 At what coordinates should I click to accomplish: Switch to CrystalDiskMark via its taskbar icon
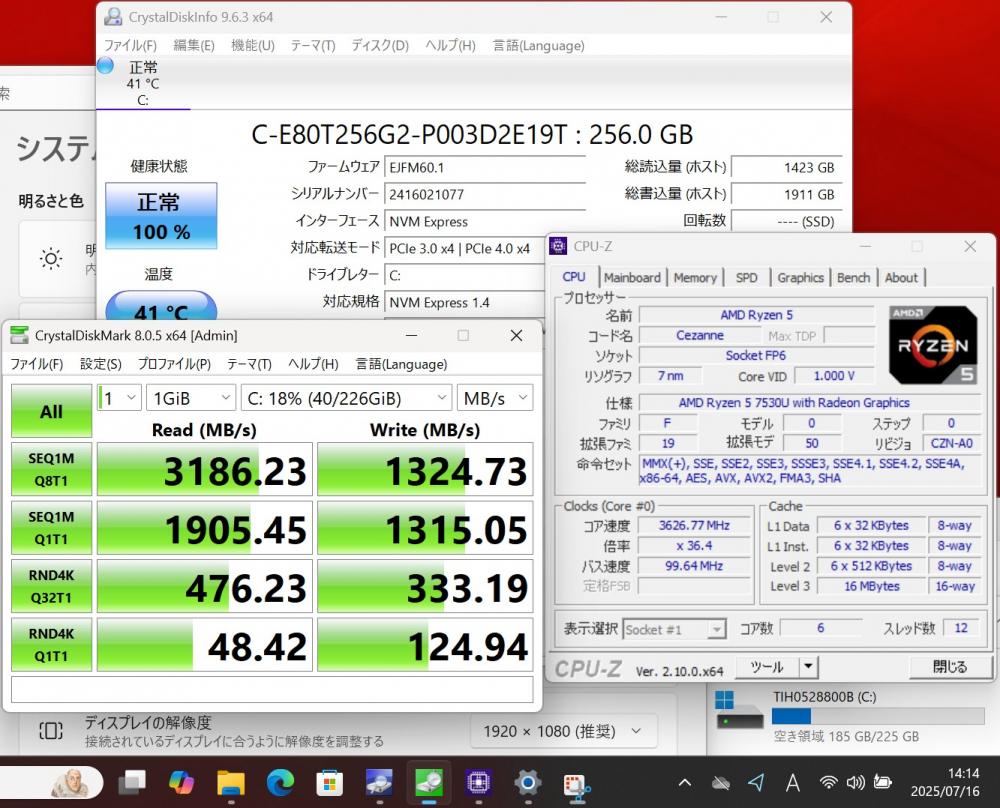click(429, 782)
